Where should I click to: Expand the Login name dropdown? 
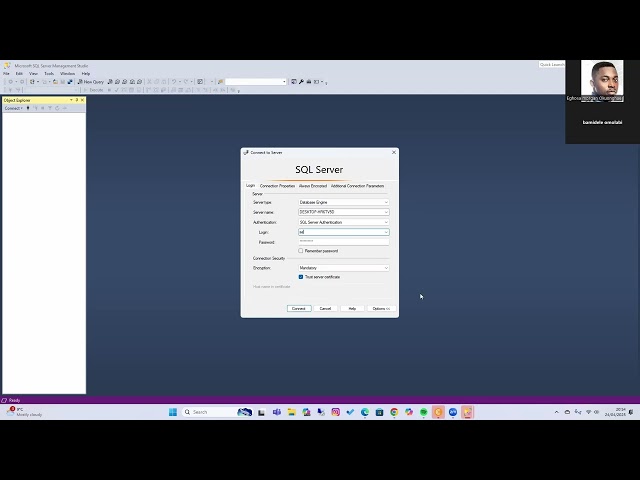[x=386, y=232]
